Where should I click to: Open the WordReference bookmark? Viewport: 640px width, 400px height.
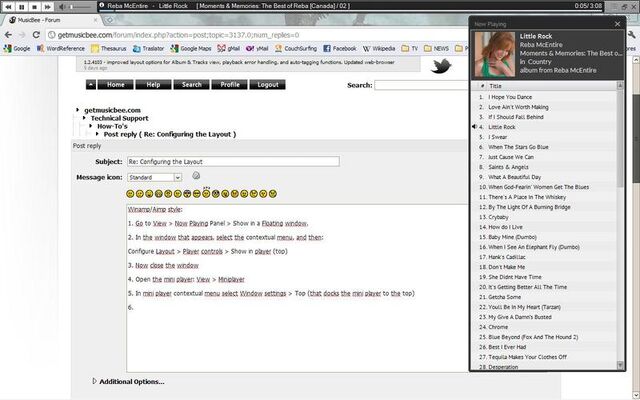pyautogui.click(x=60, y=49)
